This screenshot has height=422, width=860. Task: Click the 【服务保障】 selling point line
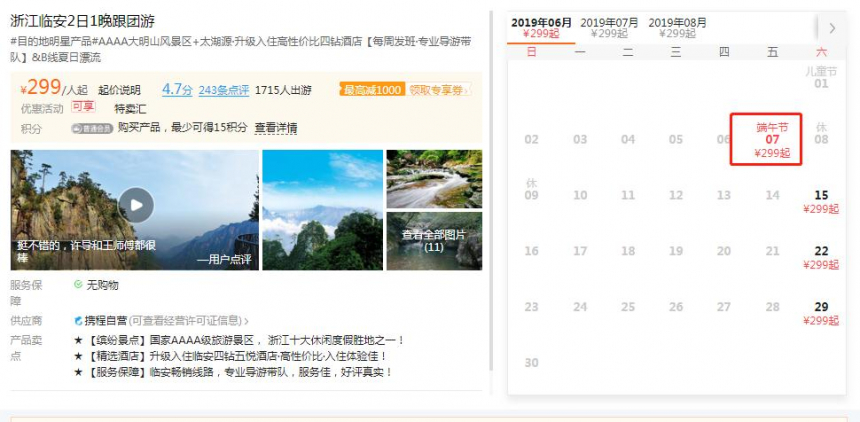(x=234, y=372)
